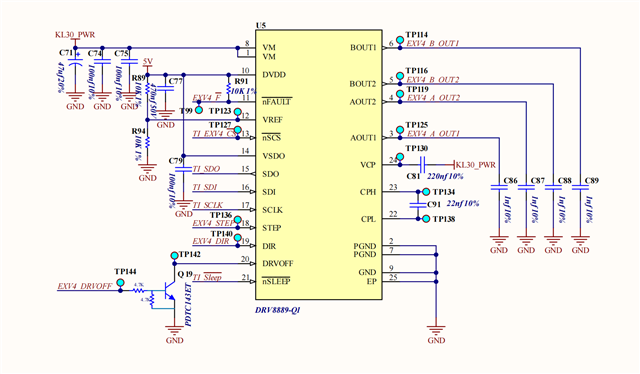This screenshot has height=374, width=640.
Task: Click the TP119 test point circle
Action: [x=400, y=94]
